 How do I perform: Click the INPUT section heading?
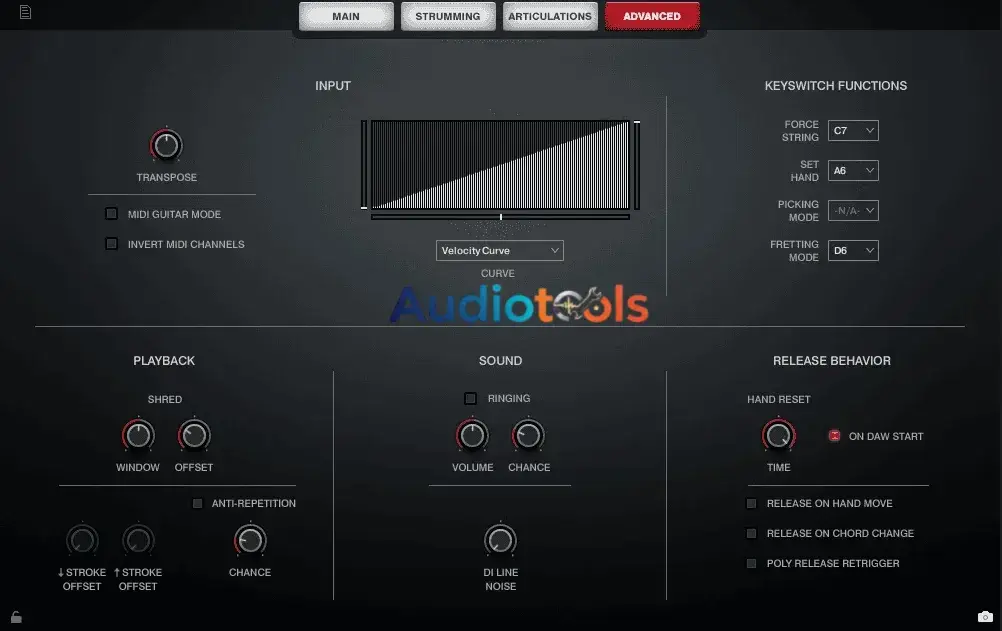(x=333, y=86)
